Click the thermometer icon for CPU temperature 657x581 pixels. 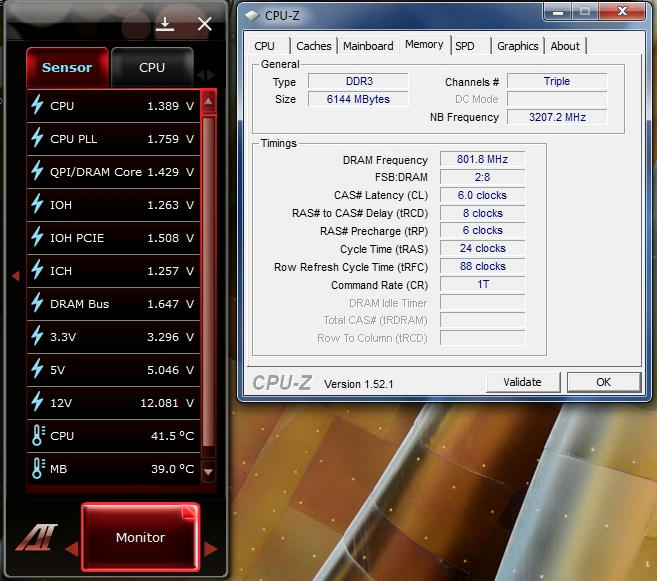pos(38,435)
